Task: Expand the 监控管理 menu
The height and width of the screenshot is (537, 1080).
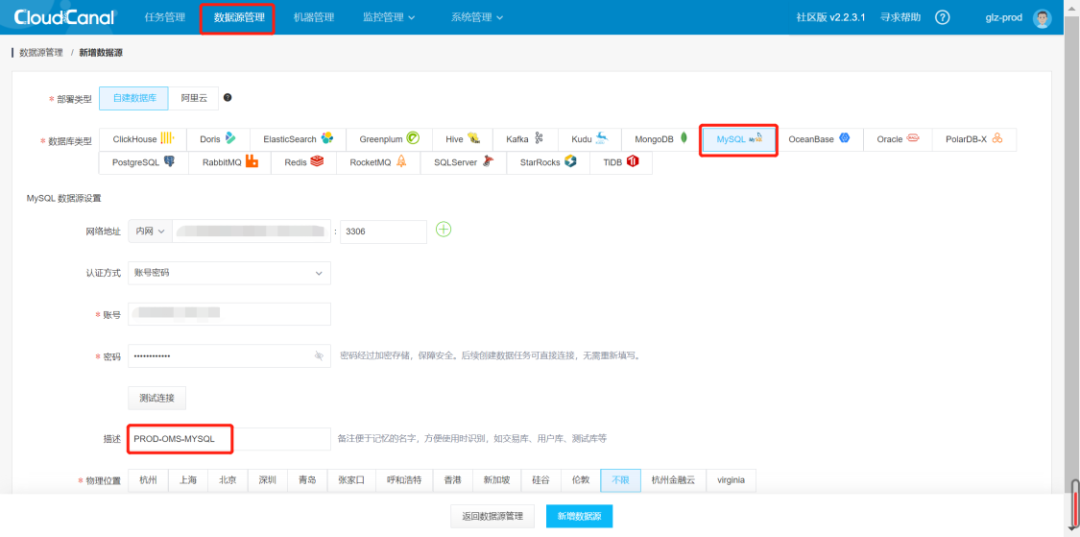Action: point(389,17)
